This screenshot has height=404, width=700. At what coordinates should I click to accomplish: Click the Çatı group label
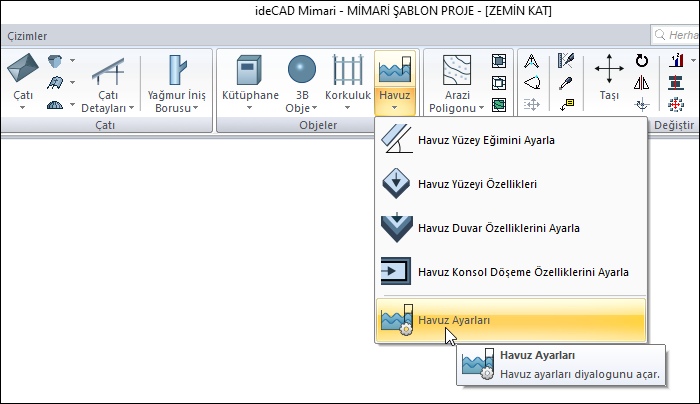click(105, 125)
